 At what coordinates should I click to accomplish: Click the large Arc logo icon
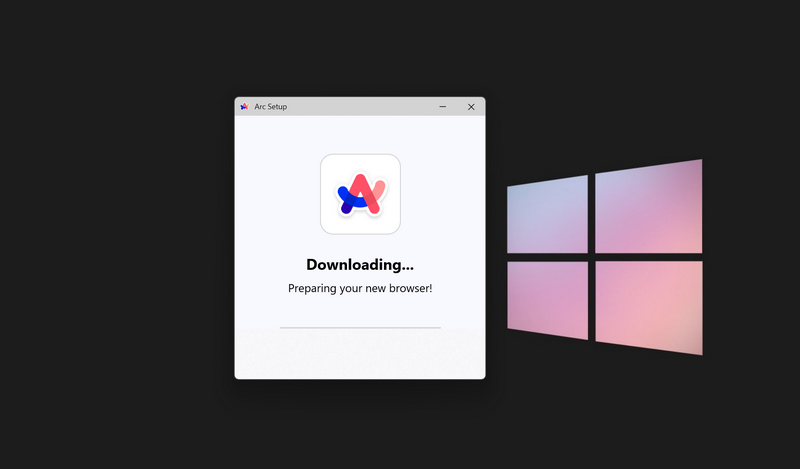click(x=360, y=194)
